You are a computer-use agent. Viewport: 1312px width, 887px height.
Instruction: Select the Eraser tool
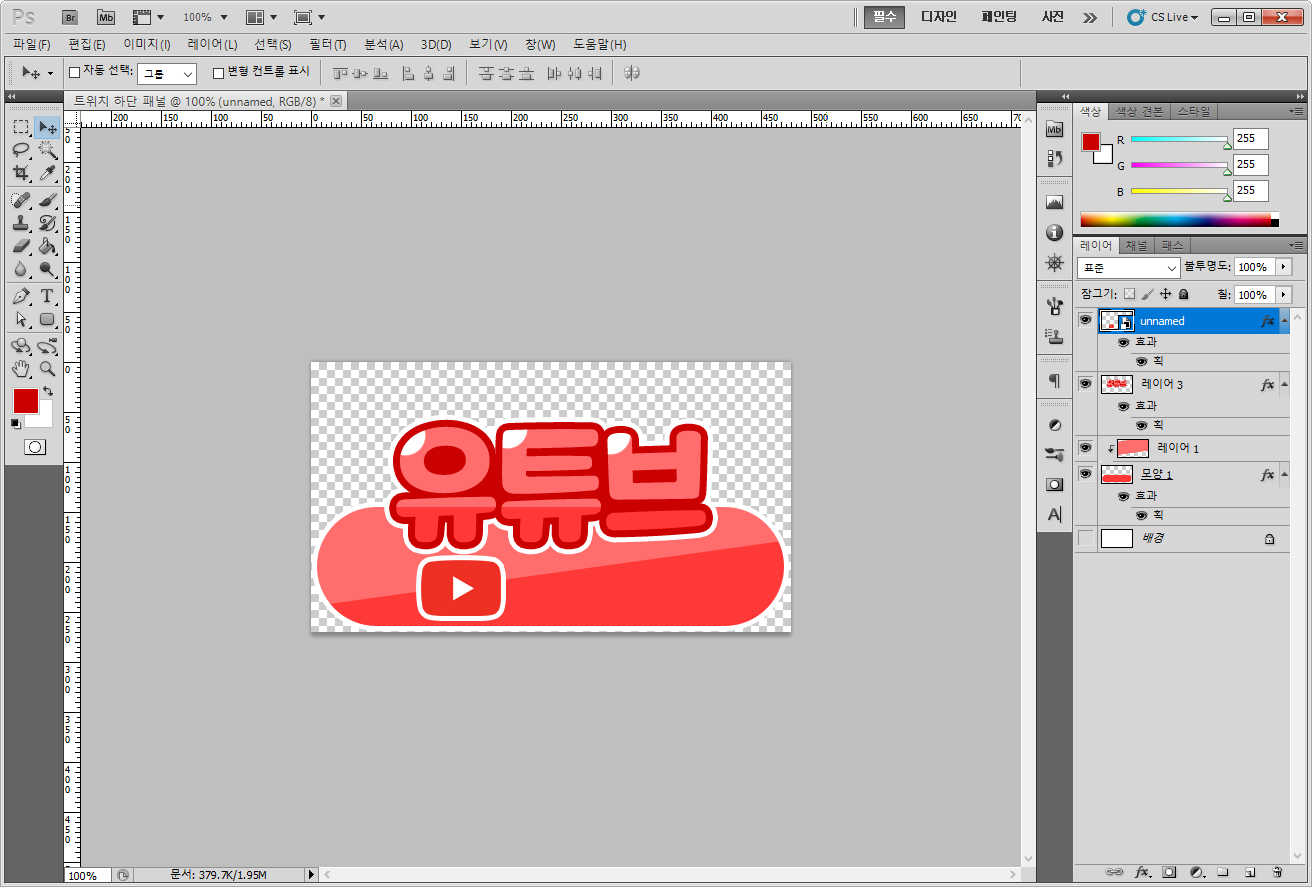point(21,246)
